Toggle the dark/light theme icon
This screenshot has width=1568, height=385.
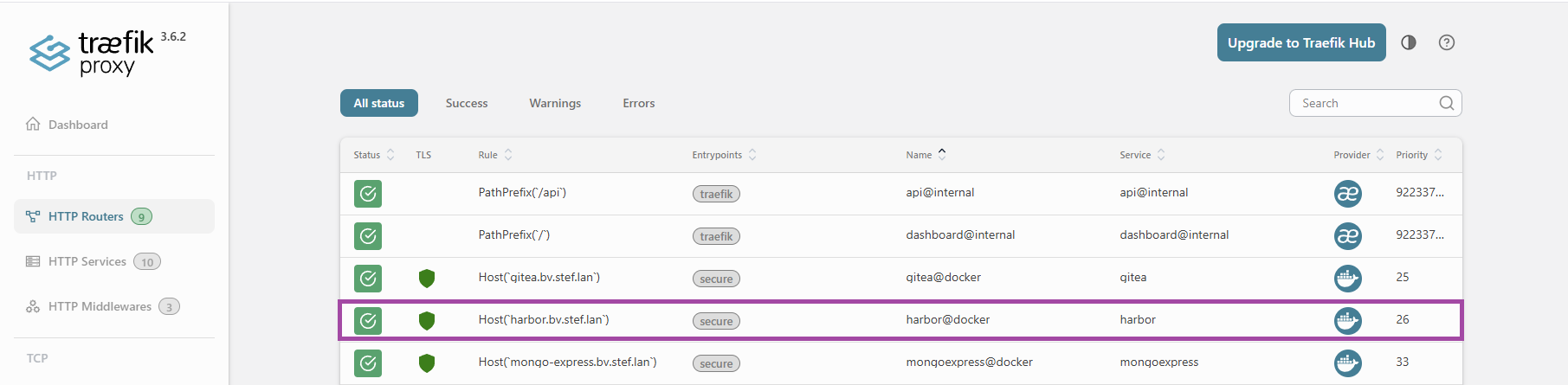pyautogui.click(x=1409, y=42)
